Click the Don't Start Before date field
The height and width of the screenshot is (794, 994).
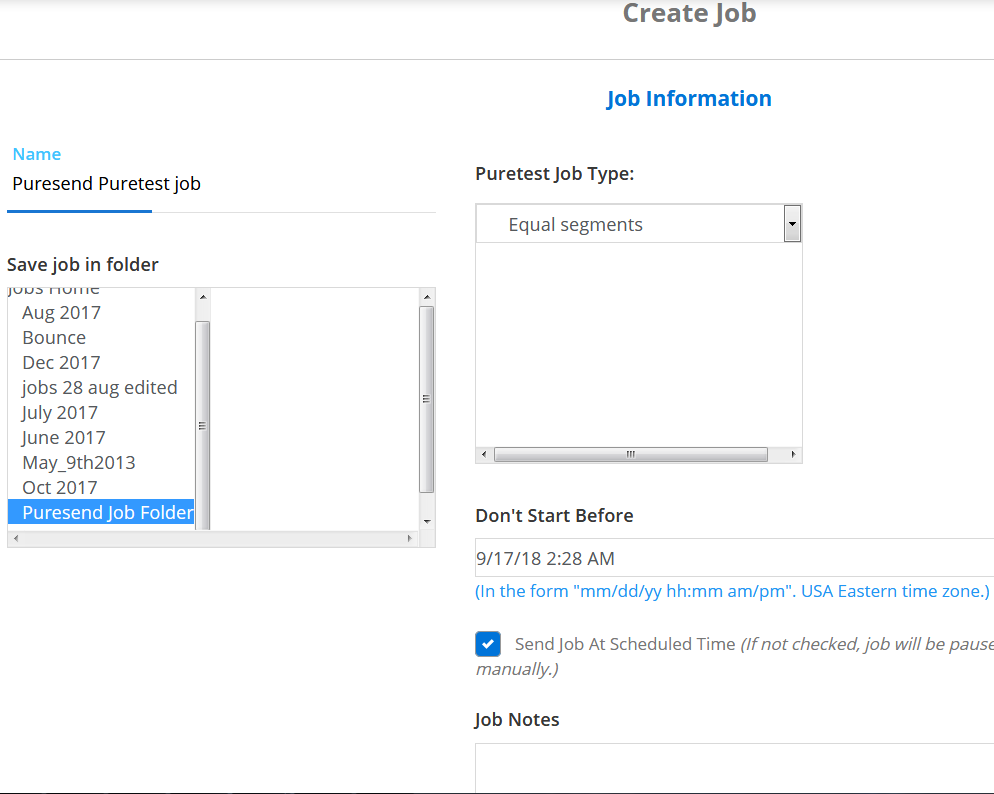click(734, 558)
